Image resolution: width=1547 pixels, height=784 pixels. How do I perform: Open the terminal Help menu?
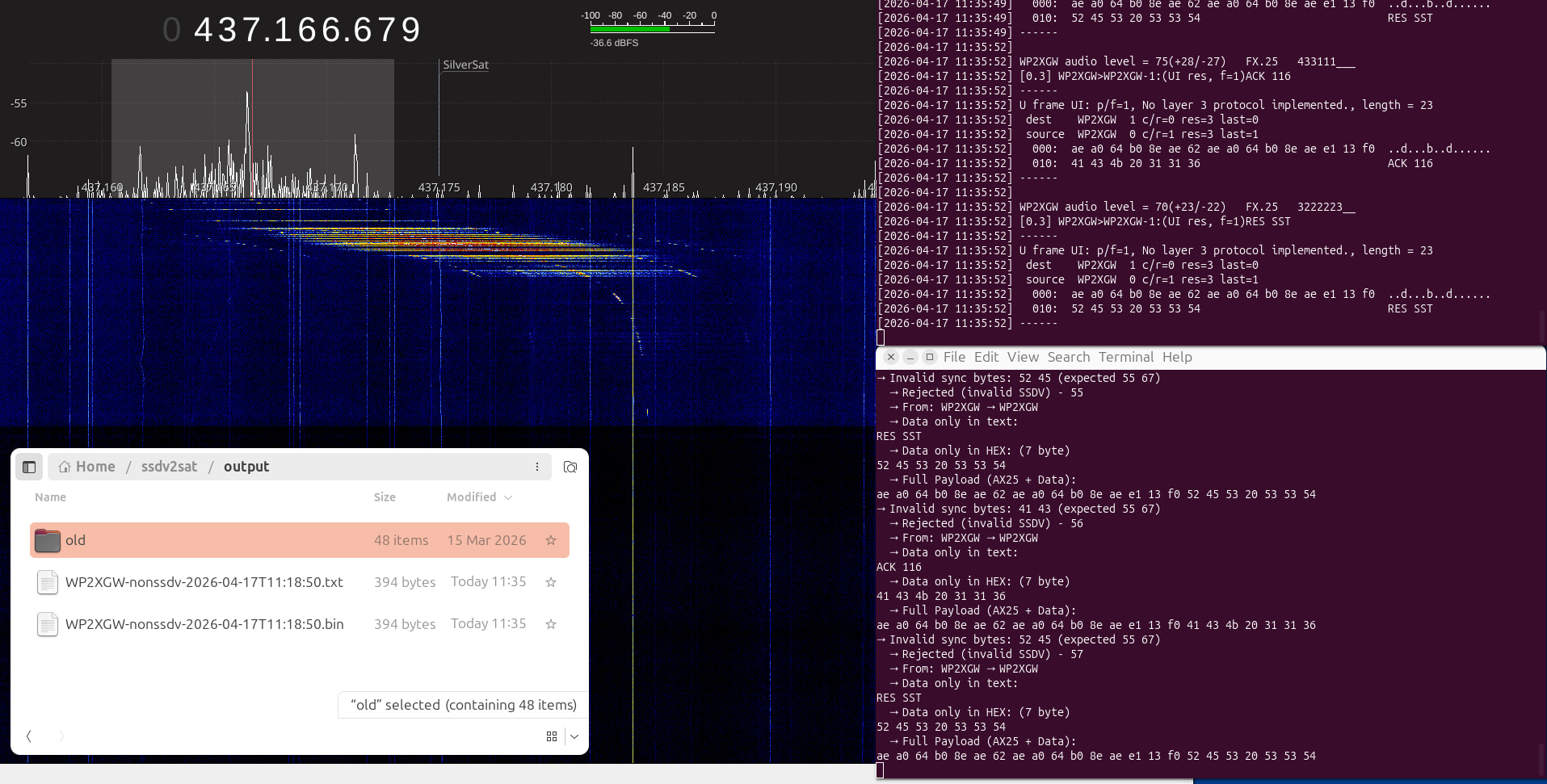pyautogui.click(x=1177, y=357)
